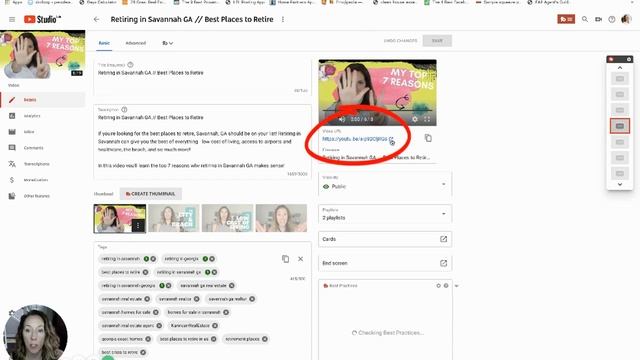The height and width of the screenshot is (360, 640).
Task: Open Transcriptions in the left sidebar
Action: coord(42,164)
